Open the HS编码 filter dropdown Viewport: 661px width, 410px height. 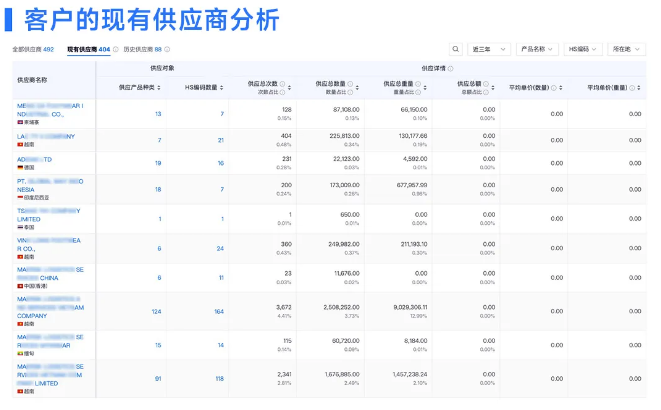pyautogui.click(x=582, y=48)
